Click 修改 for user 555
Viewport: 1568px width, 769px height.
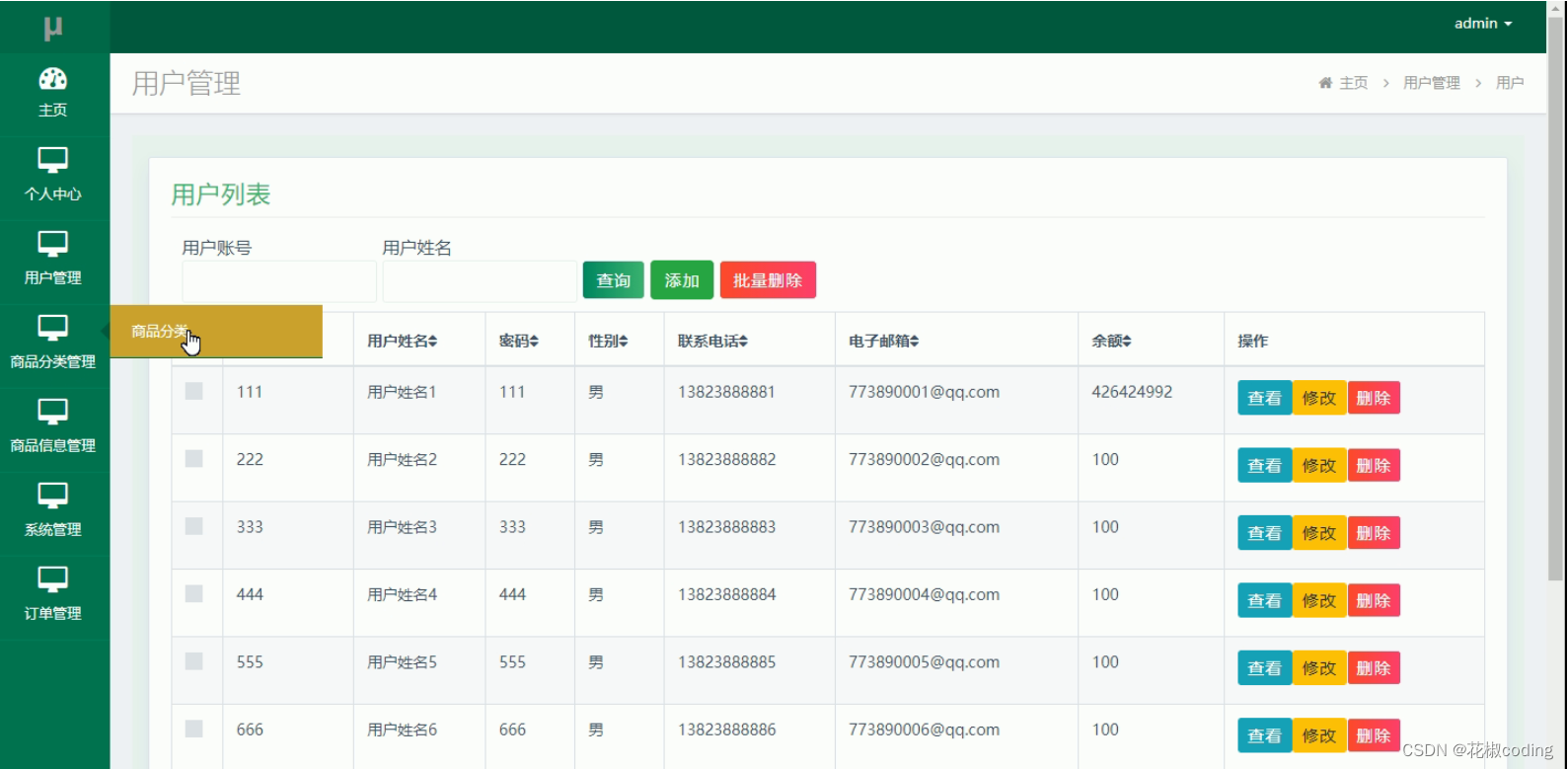click(x=1319, y=667)
